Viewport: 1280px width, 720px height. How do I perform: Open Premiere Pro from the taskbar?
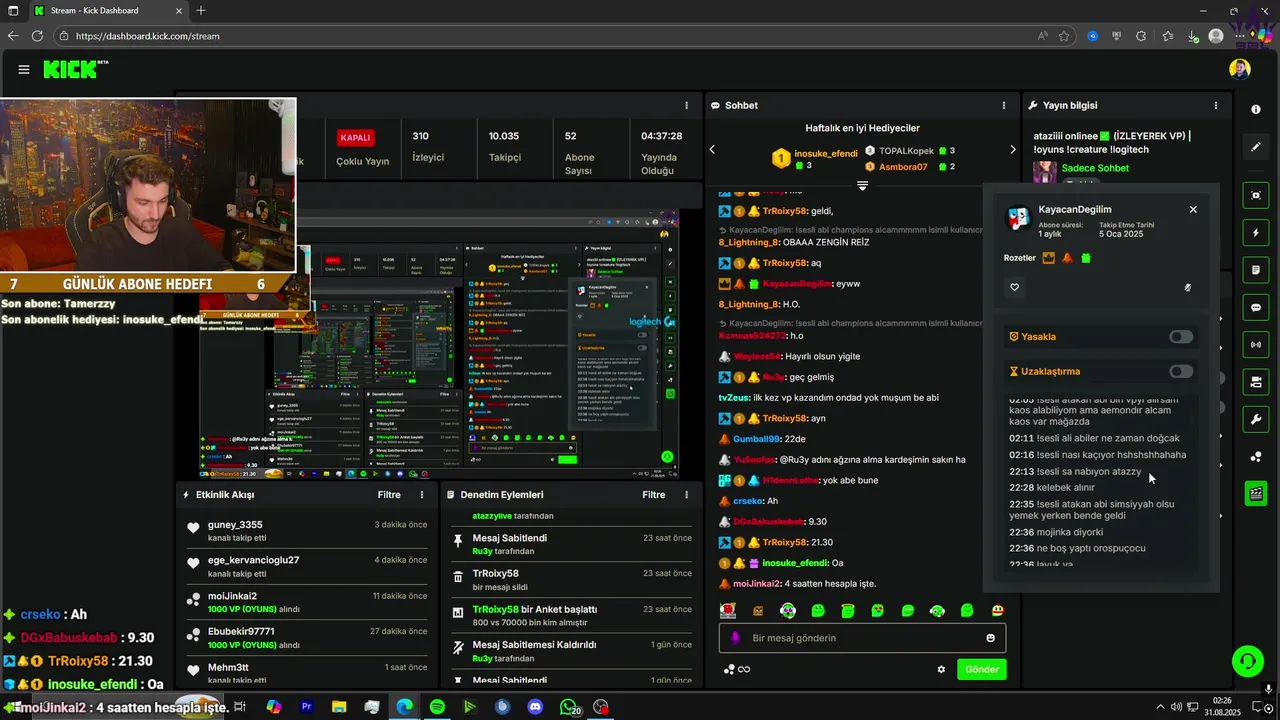click(306, 707)
